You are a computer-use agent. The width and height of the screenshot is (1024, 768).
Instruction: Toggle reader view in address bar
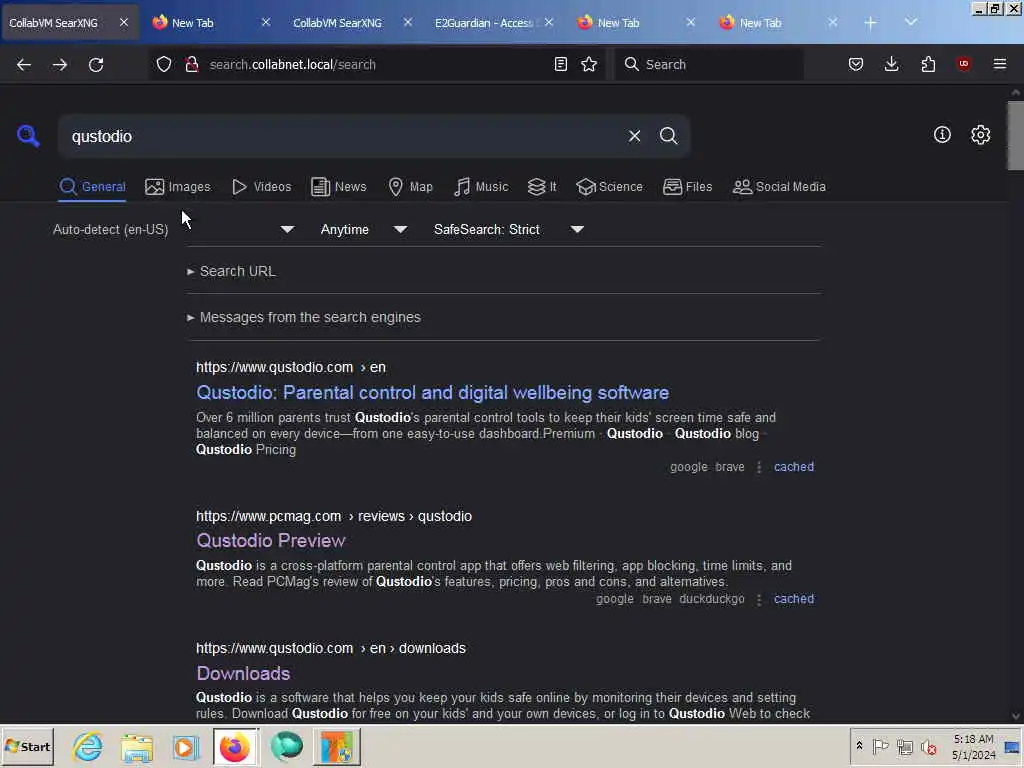[560, 64]
